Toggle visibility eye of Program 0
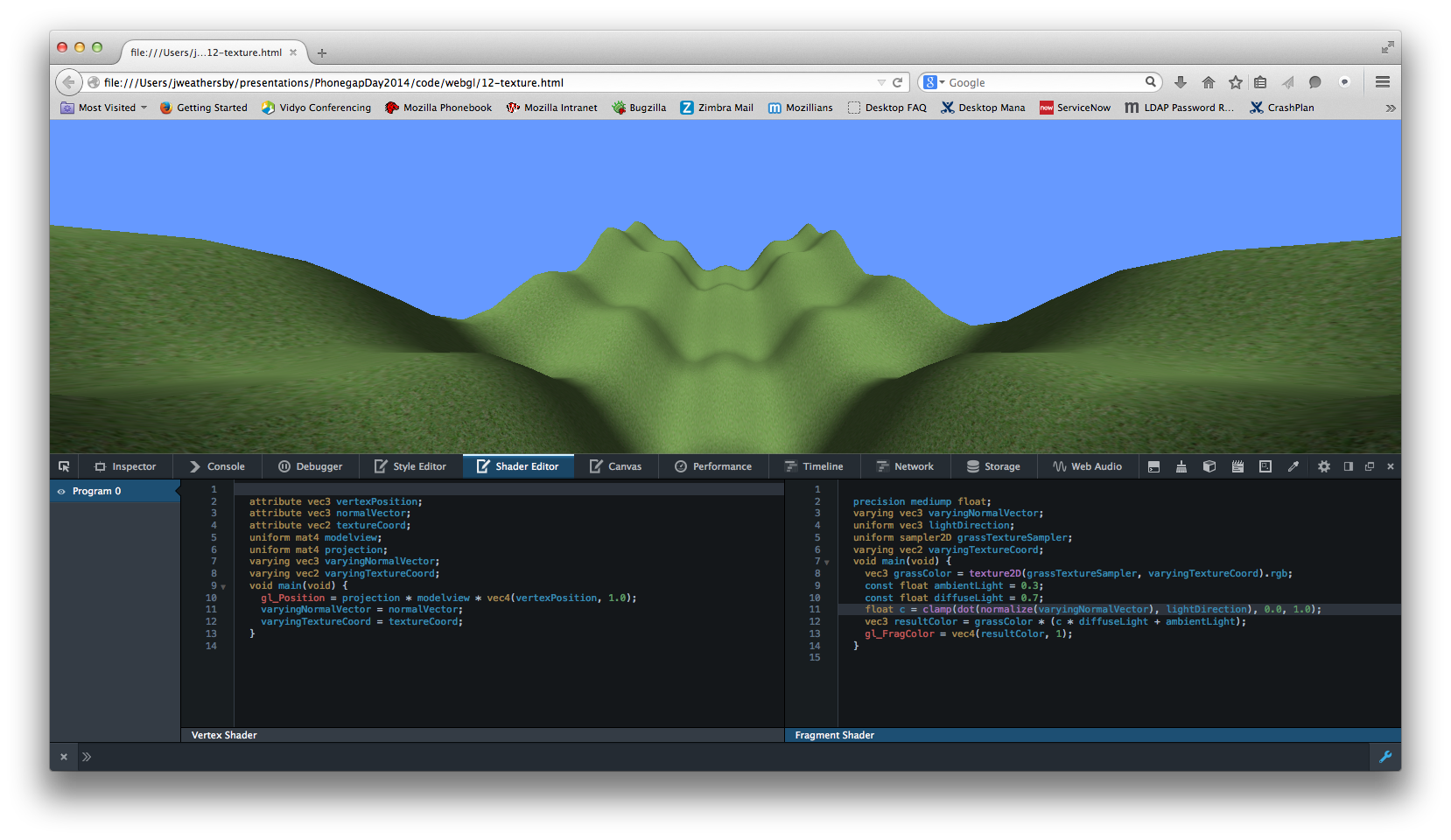This screenshot has height=840, width=1451. (x=61, y=492)
